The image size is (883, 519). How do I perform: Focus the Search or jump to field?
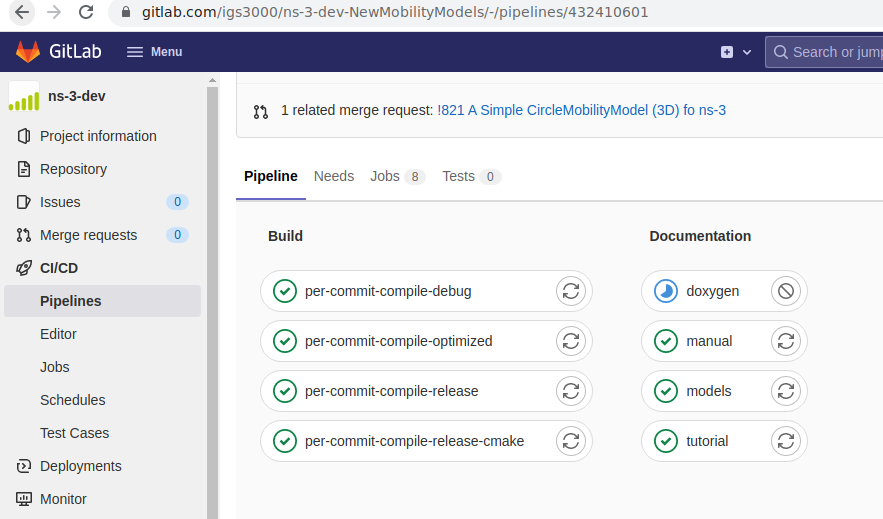click(x=824, y=52)
